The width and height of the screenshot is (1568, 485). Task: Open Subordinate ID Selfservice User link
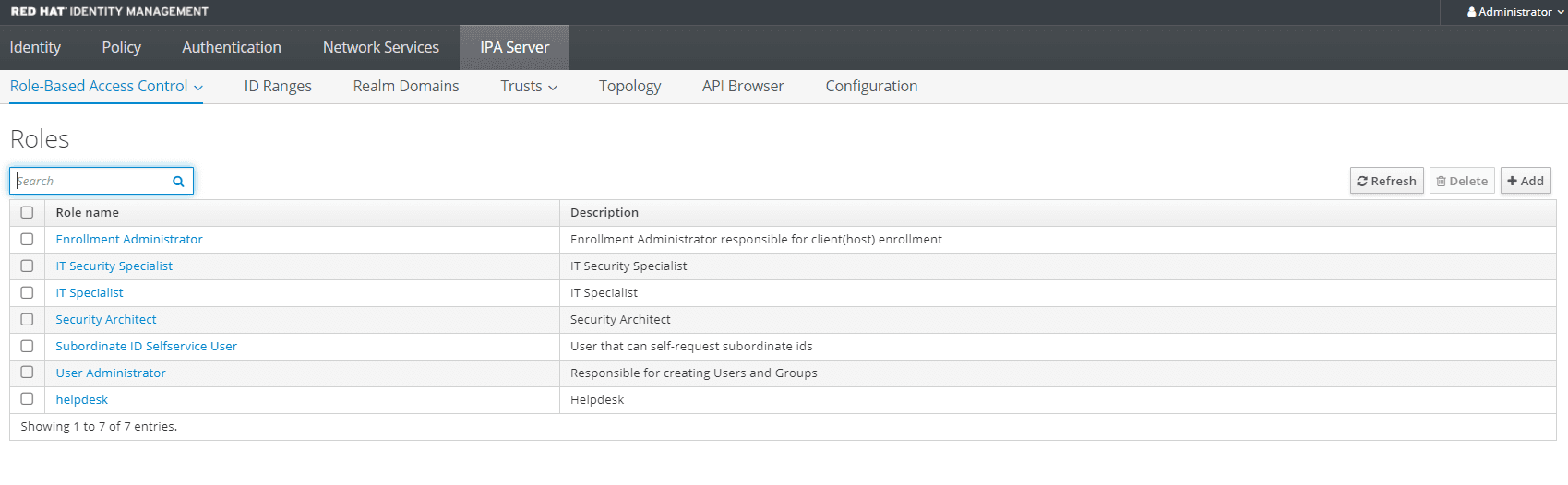(146, 346)
